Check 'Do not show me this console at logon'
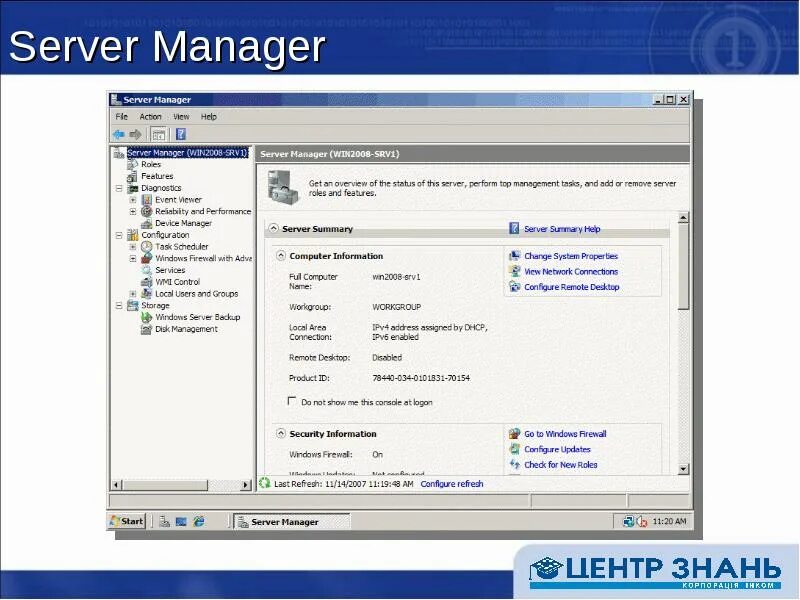The width and height of the screenshot is (800, 600). 292,402
